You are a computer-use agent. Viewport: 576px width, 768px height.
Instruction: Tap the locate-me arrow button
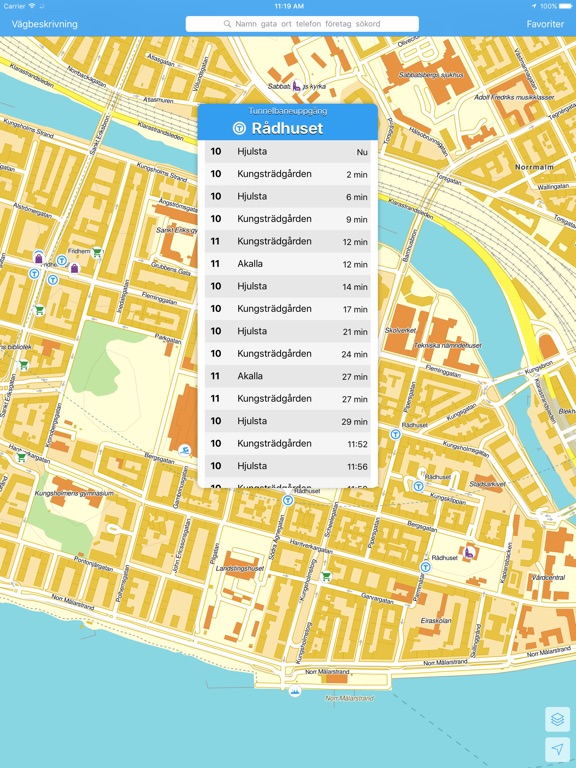[557, 749]
